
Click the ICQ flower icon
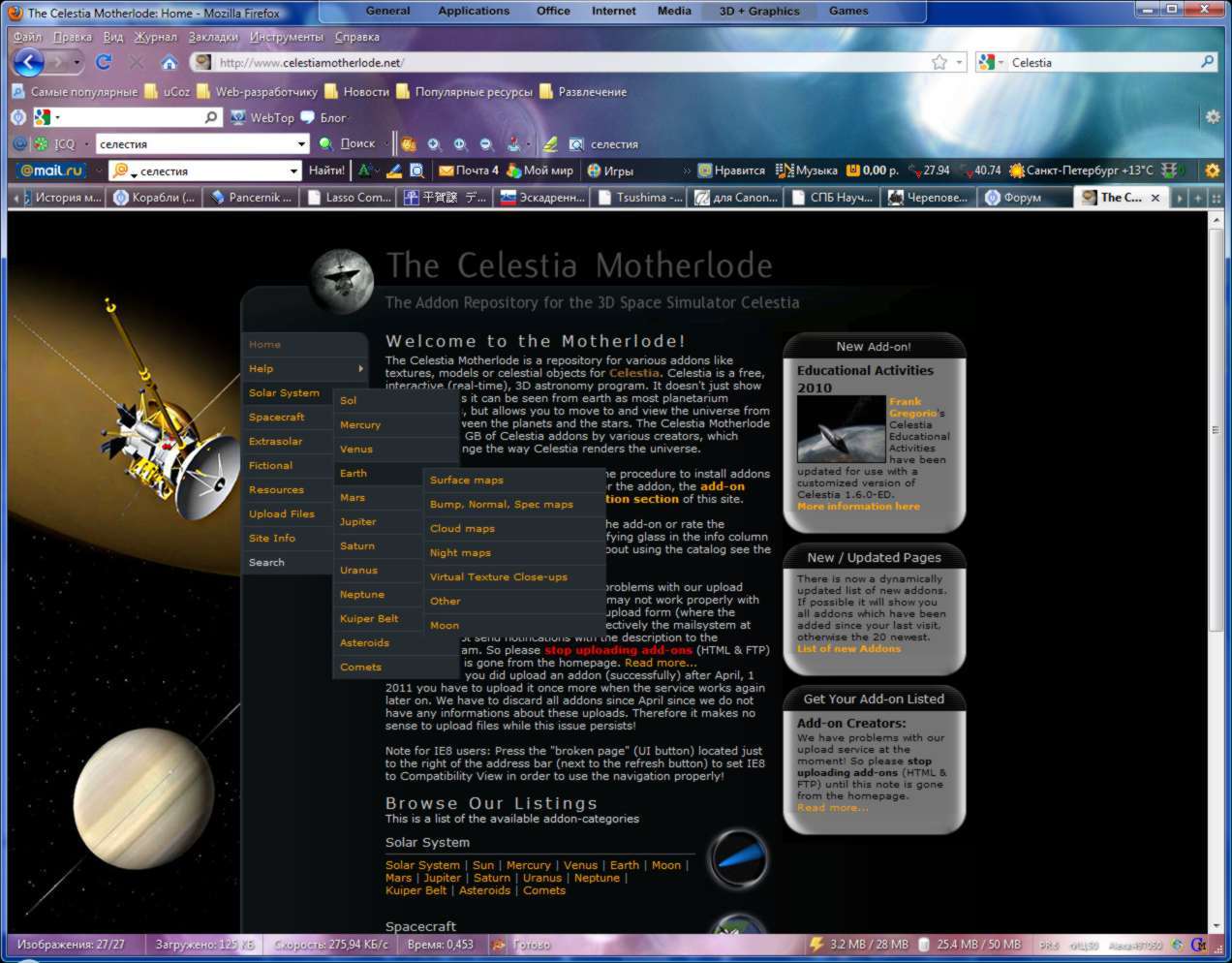[x=42, y=143]
